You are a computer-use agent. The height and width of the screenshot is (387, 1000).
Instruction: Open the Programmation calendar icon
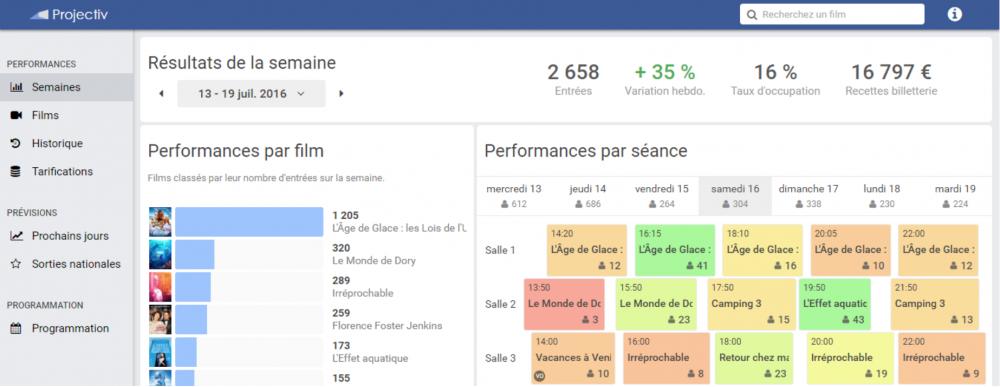(17, 328)
